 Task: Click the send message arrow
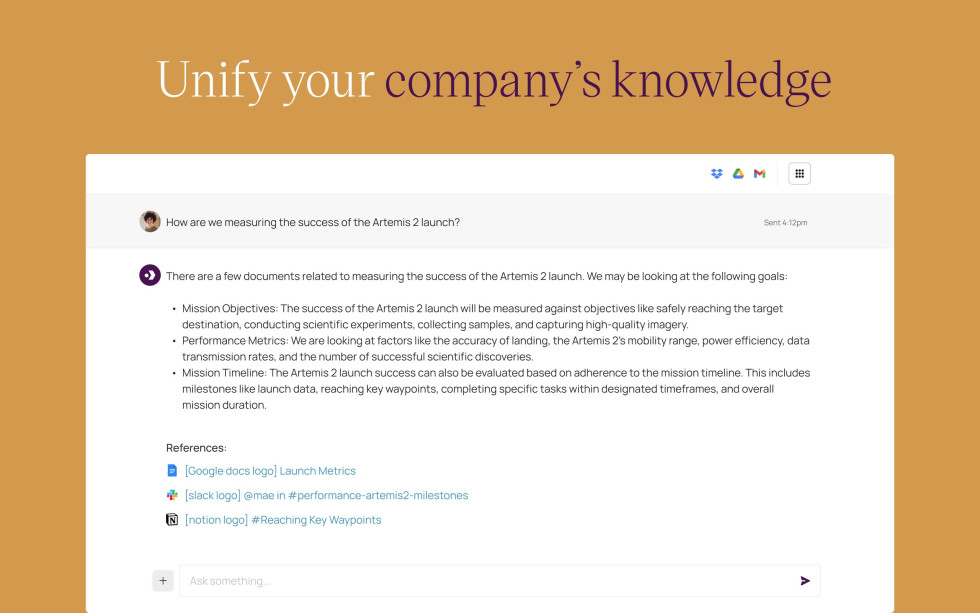(805, 580)
